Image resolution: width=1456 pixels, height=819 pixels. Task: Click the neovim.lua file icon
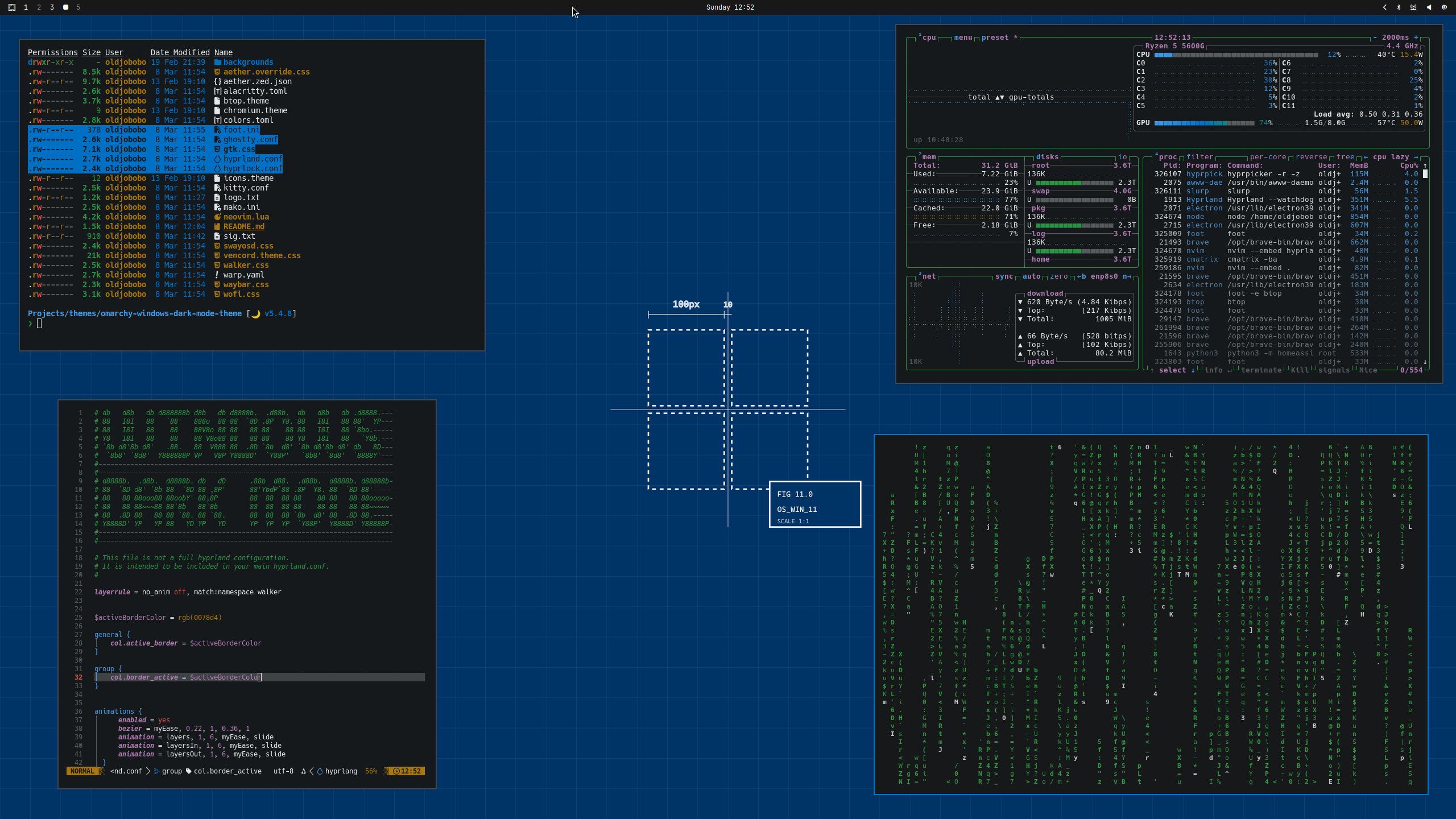click(217, 217)
